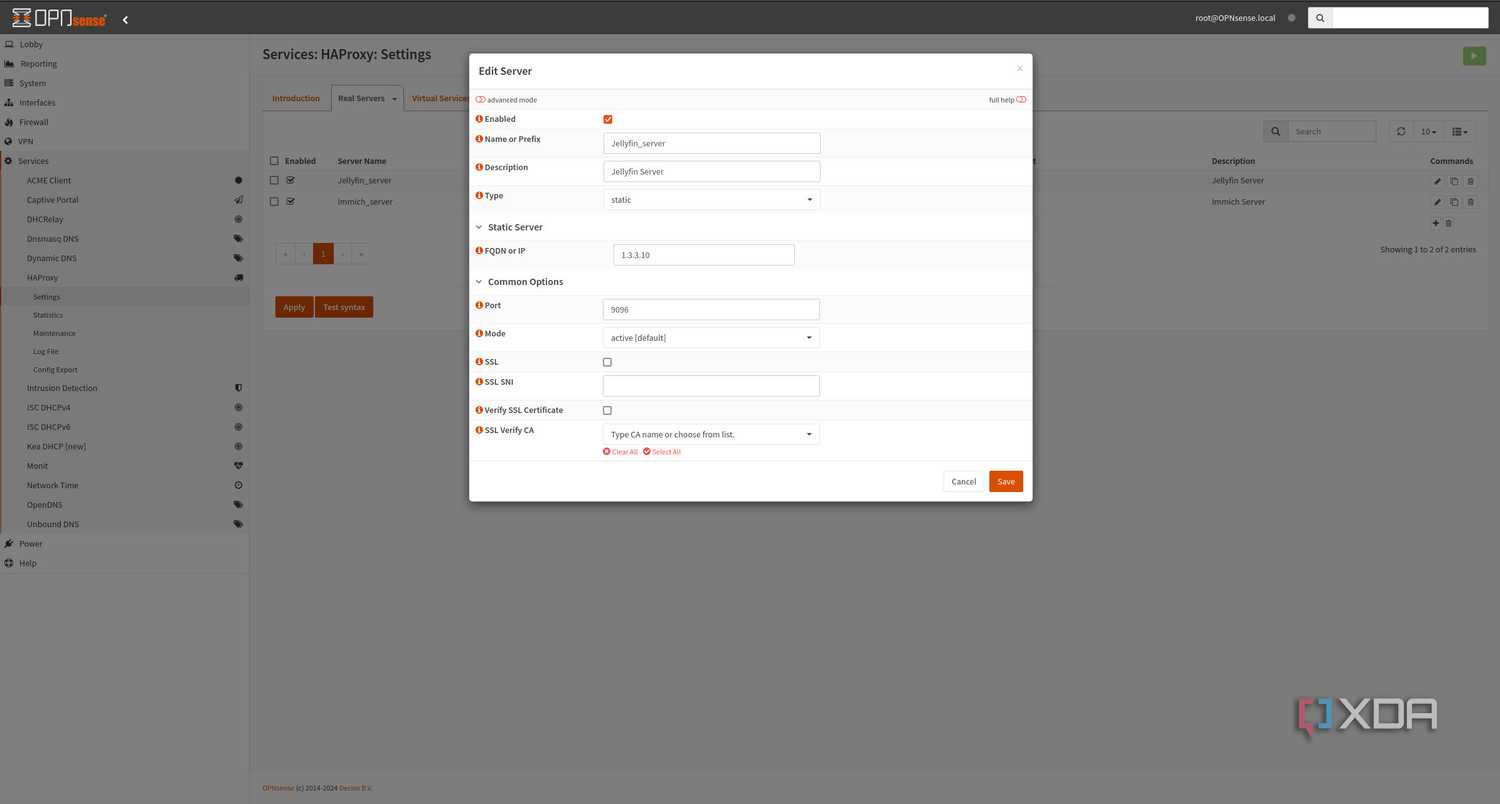
Task: Collapse the Static Server section
Action: [479, 227]
